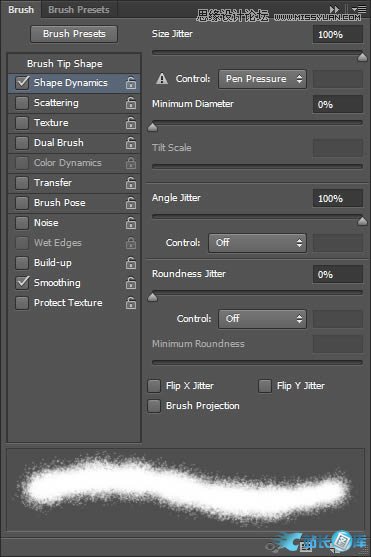Toggle lock icon for Shape Dynamics
This screenshot has width=371, height=557.
pos(131,83)
